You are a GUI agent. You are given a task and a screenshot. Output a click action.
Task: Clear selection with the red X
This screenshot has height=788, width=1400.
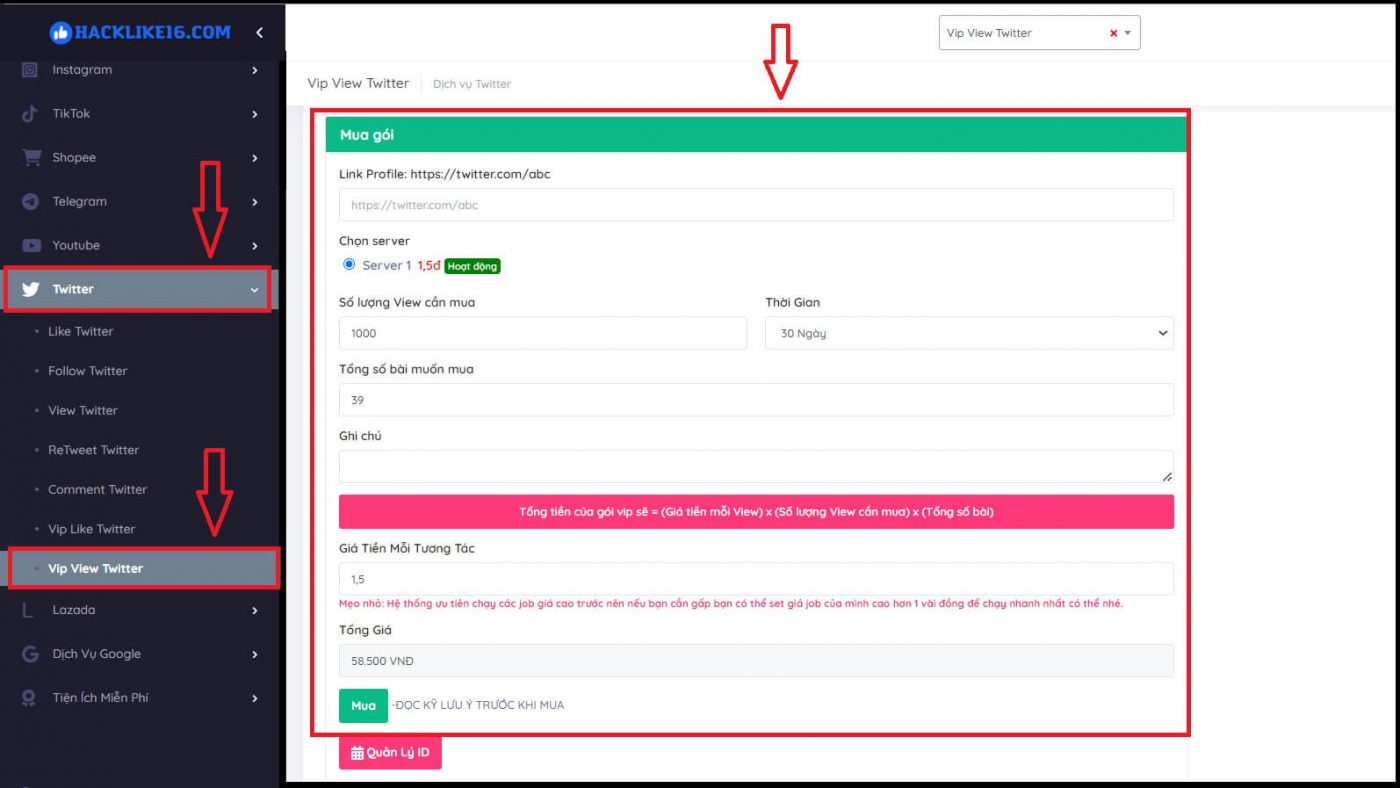tap(1113, 33)
